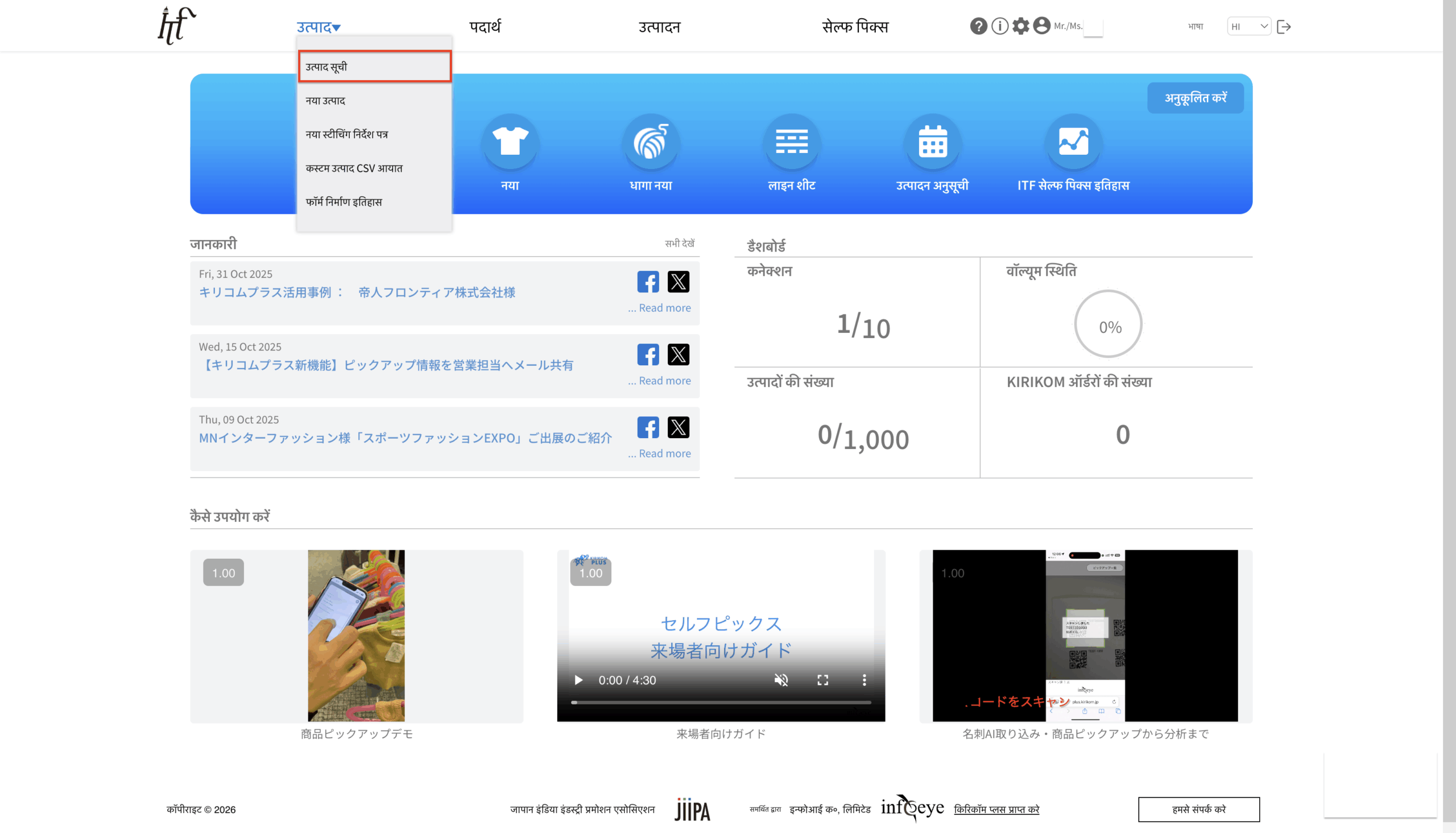Seek on the video progress bar

coord(721,702)
